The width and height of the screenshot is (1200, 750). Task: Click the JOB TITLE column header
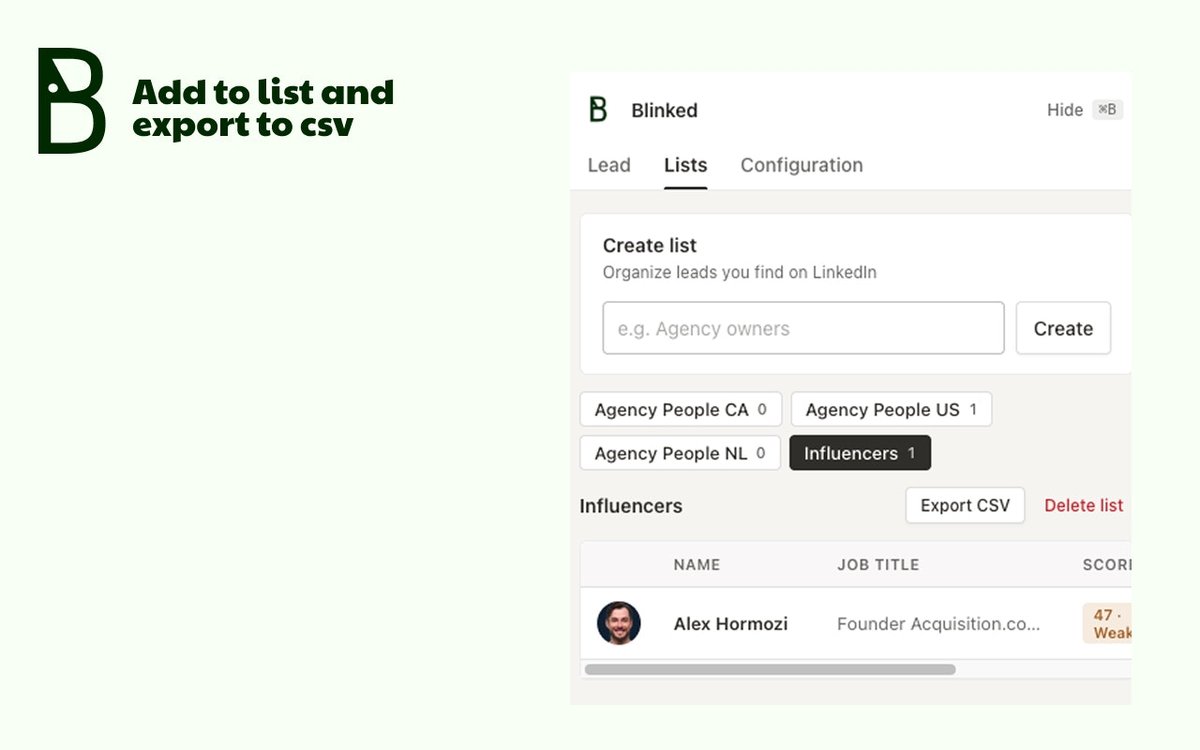pos(878,564)
